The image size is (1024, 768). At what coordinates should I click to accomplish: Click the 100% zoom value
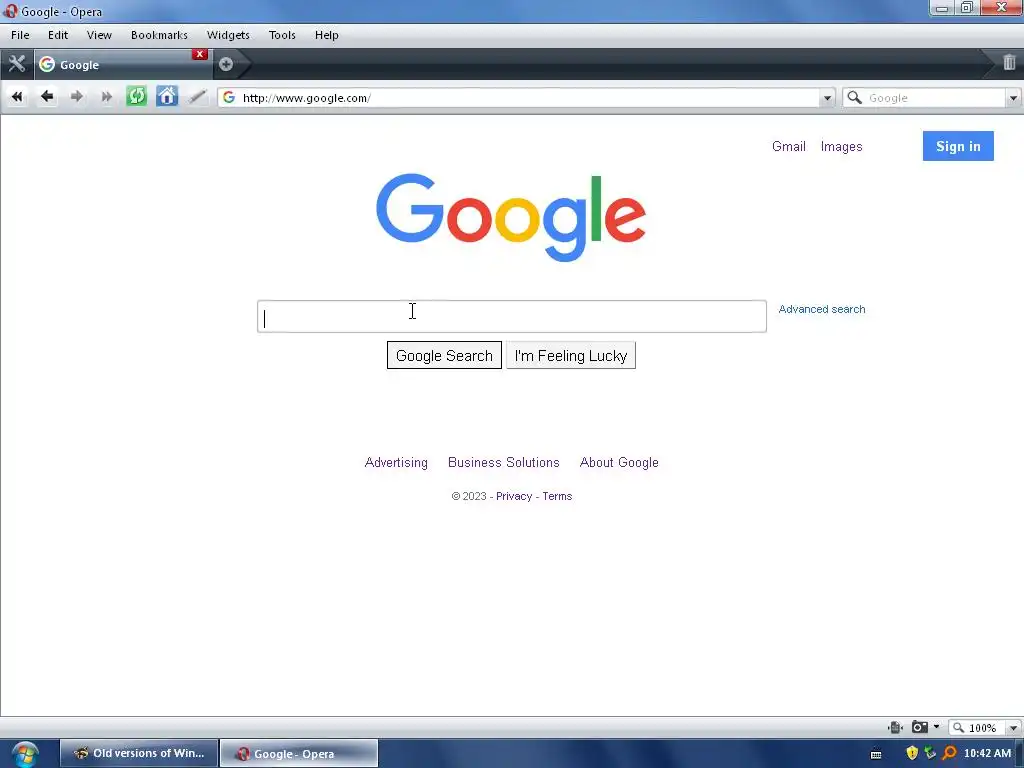pos(982,728)
